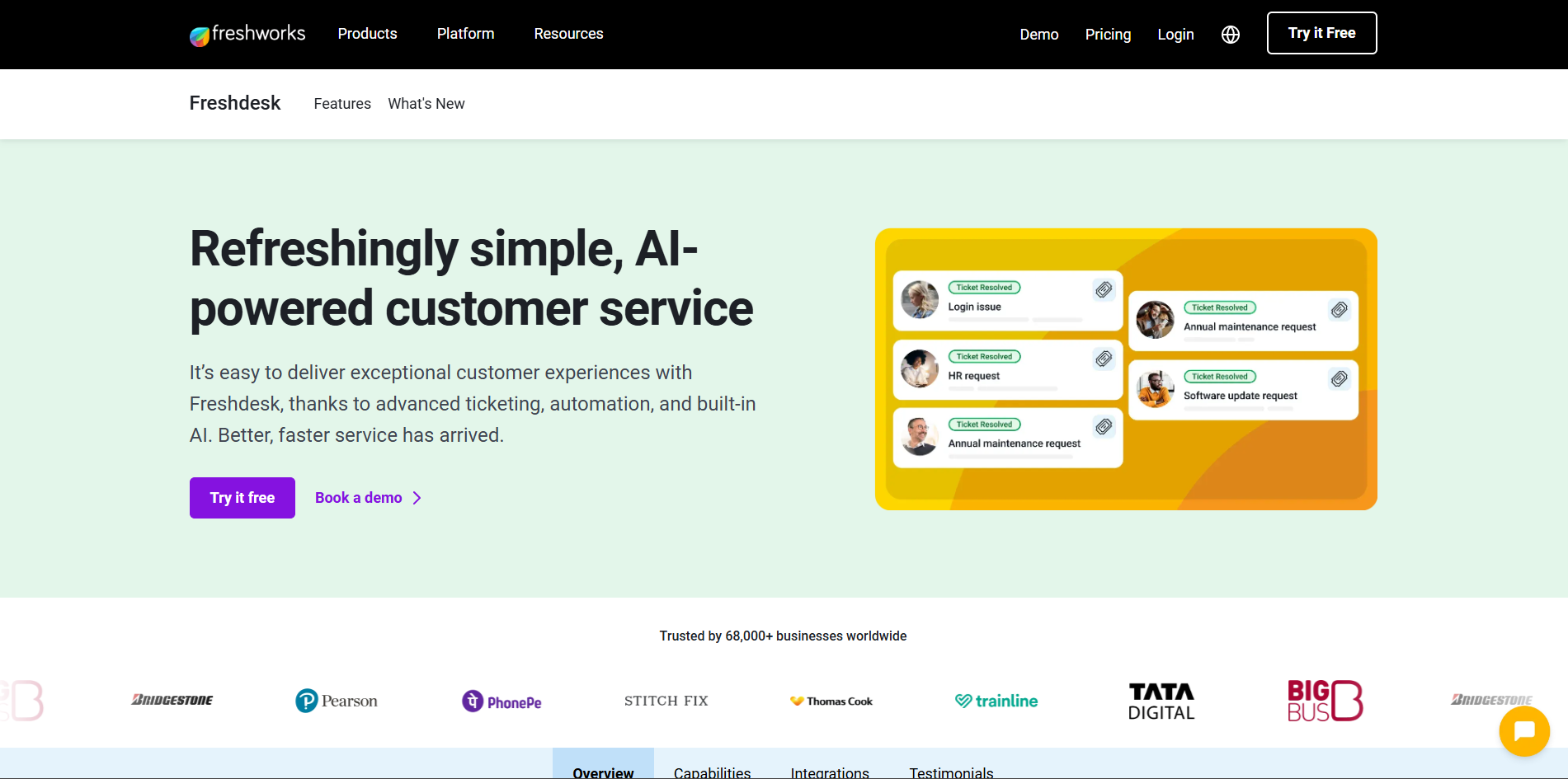Click the Freshworks logo
Image resolution: width=1568 pixels, height=779 pixels.
tap(247, 34)
